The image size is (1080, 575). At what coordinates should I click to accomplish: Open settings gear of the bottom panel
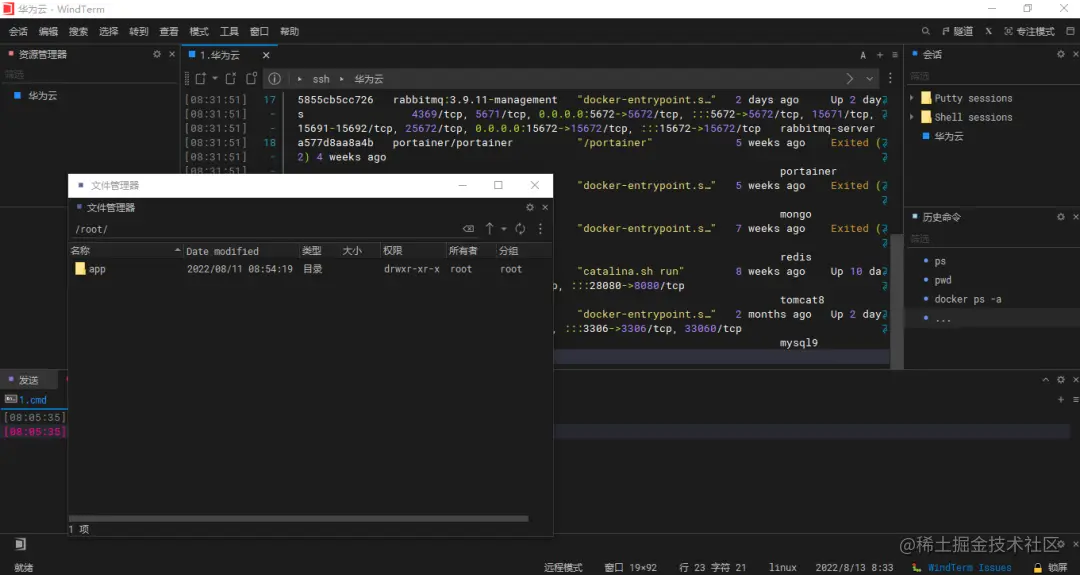(1061, 379)
